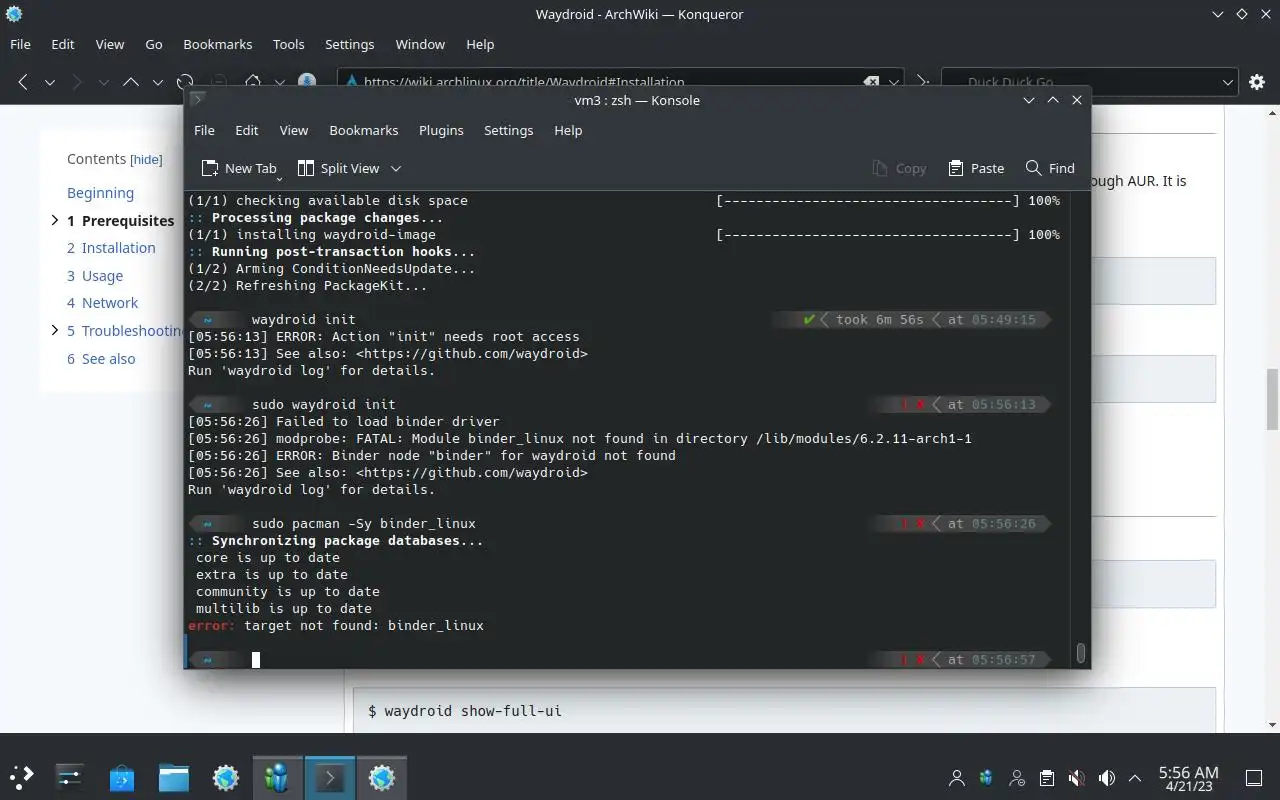The height and width of the screenshot is (800, 1280).
Task: Click the Konqueror toolbar settings gear
Action: tap(1257, 82)
